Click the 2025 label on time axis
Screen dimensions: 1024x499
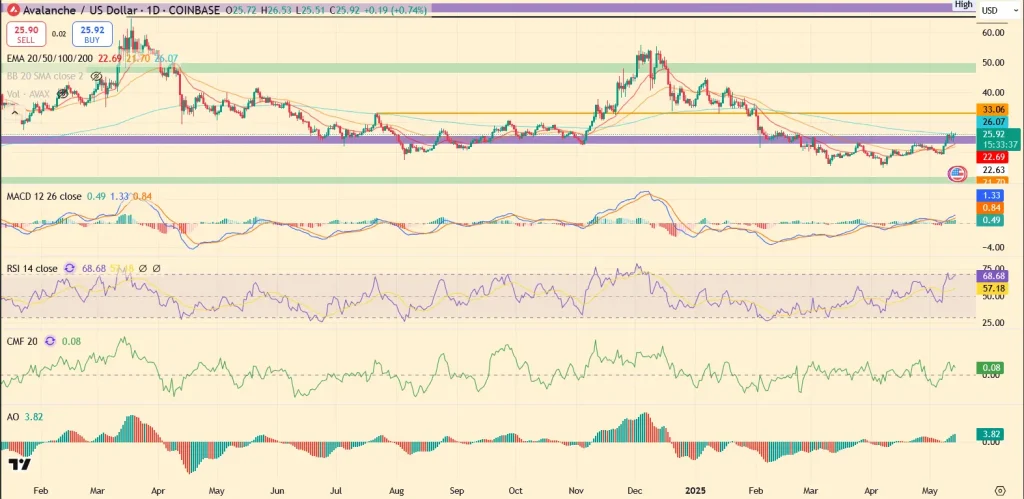tap(695, 490)
